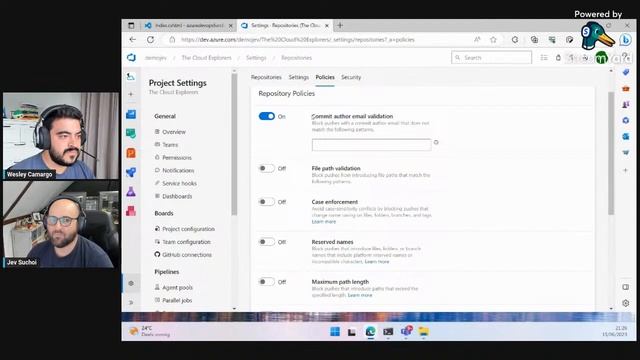This screenshot has height=360, width=640.
Task: Open the Artifacts hub icon
Action: pyautogui.click(x=131, y=211)
